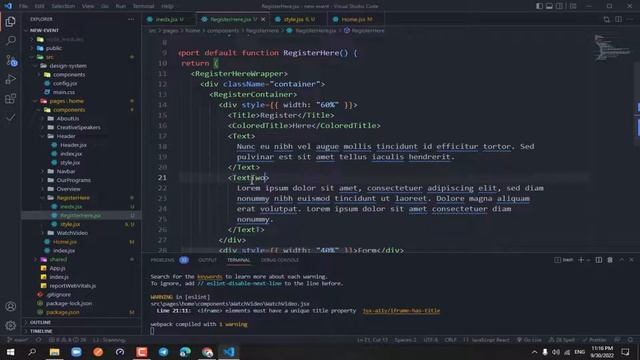This screenshot has height=360, width=640.
Task: Switch to the index.jsx editor tab
Action: (169, 19)
